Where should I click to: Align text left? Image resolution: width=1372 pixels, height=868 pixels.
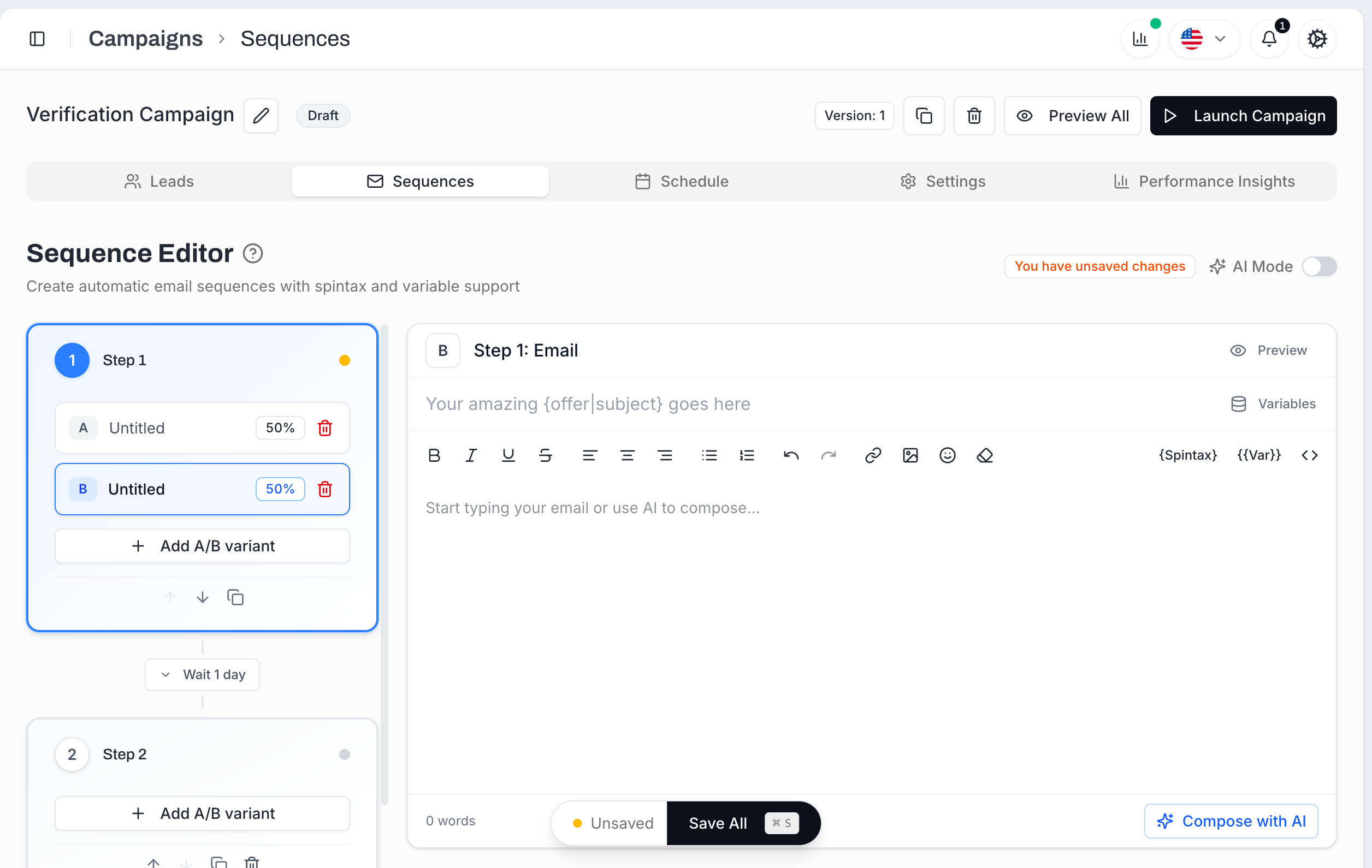pos(590,455)
